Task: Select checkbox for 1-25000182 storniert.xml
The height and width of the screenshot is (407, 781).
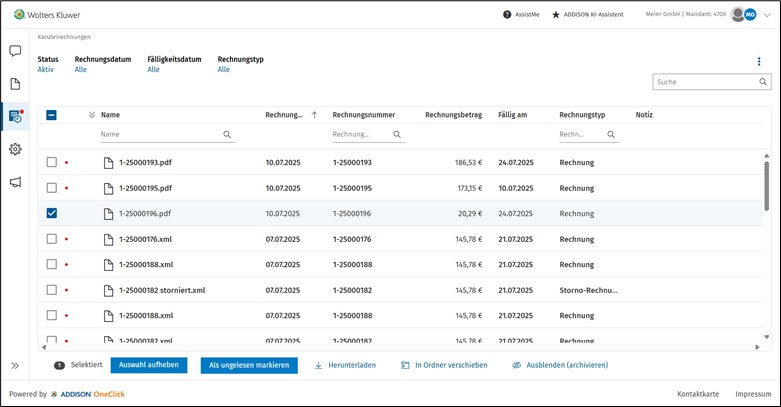Action: click(x=51, y=290)
